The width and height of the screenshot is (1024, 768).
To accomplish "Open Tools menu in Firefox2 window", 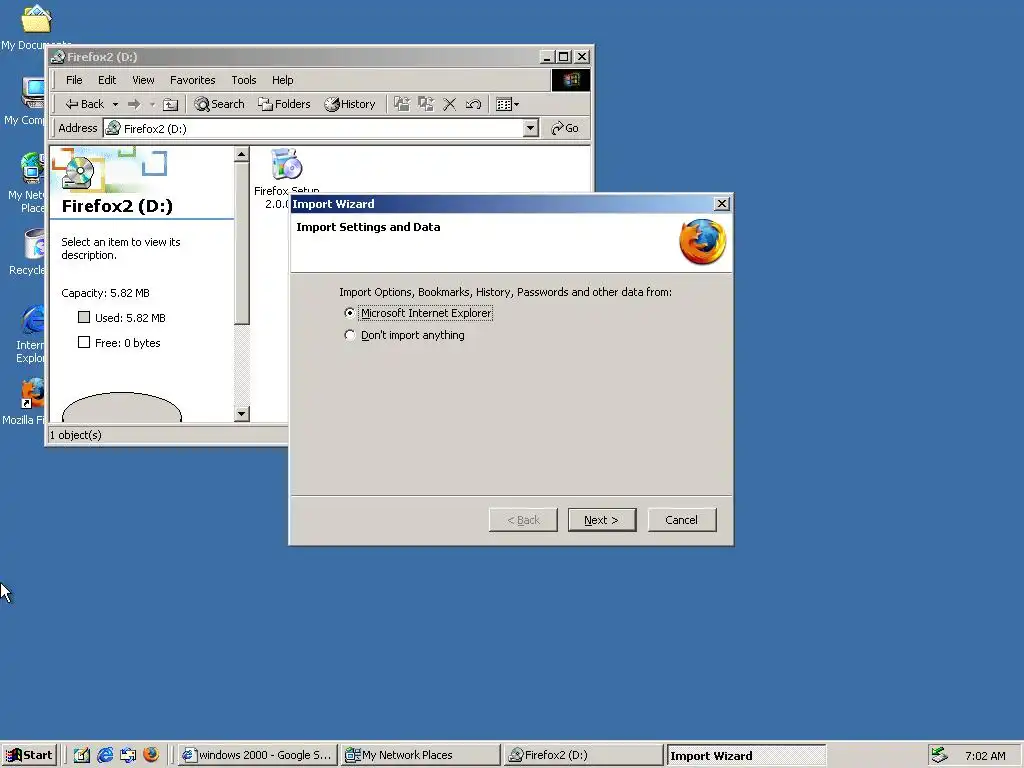I will pos(244,80).
